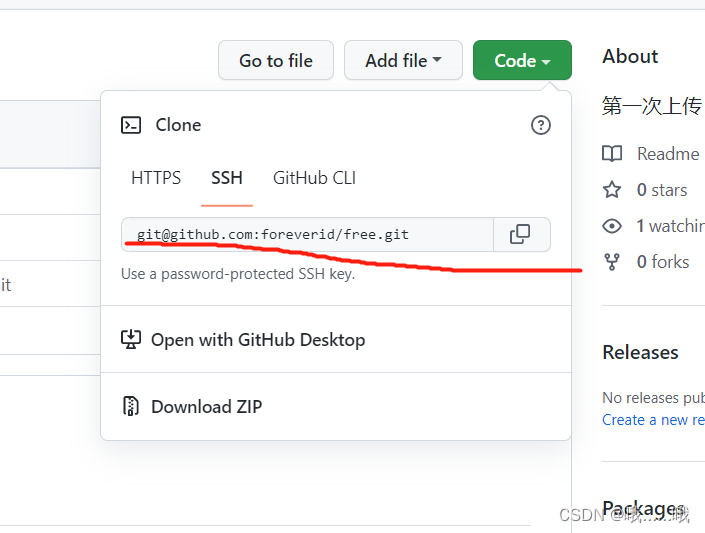Click the star icon next to stars
This screenshot has width=705, height=533.
(612, 190)
